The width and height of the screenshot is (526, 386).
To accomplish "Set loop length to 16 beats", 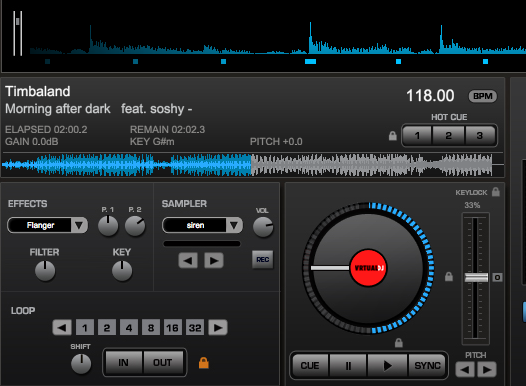I will click(172, 327).
